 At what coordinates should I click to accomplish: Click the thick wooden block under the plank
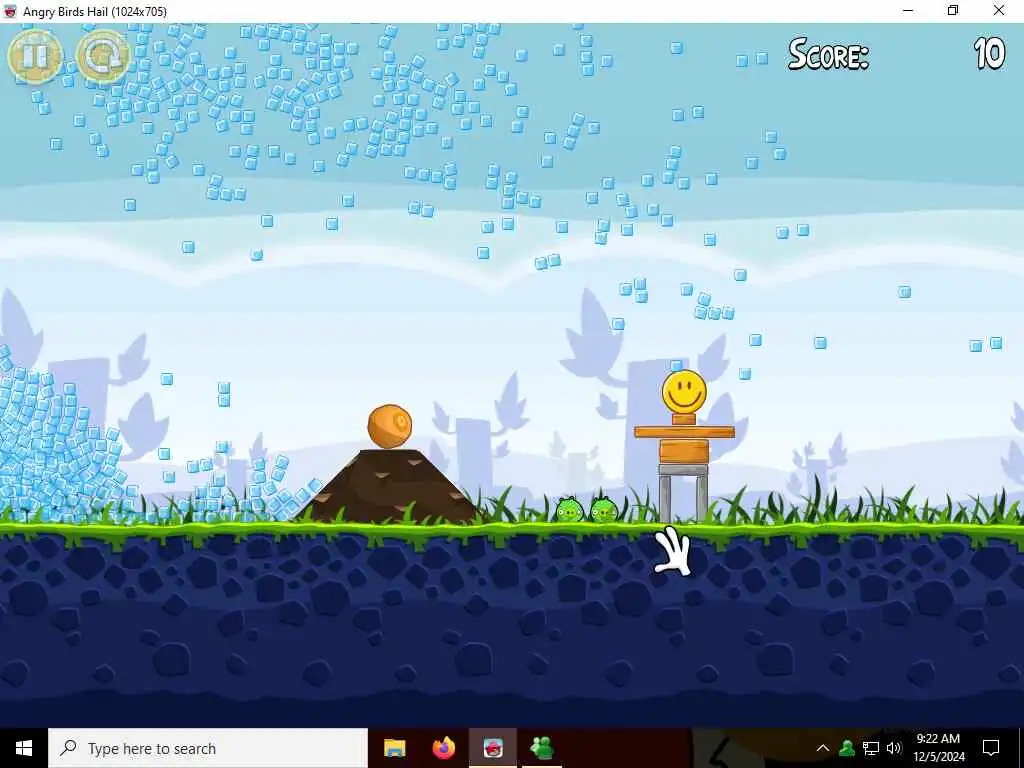tap(684, 451)
